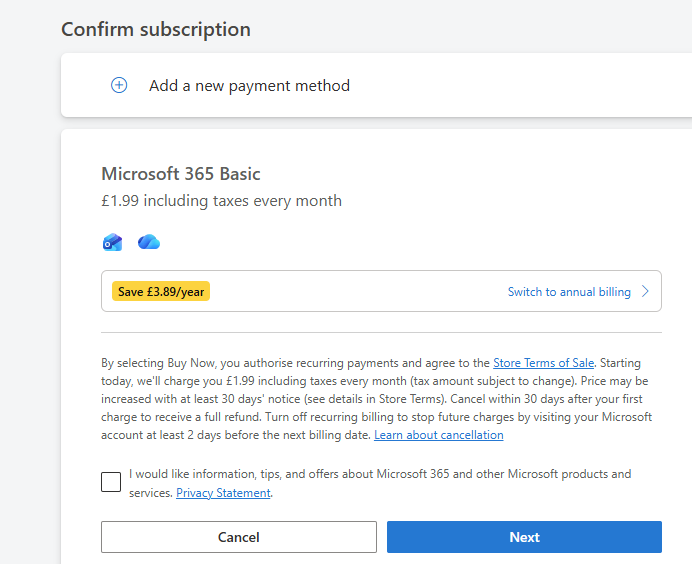Click the Outlook app icon
This screenshot has width=692, height=564.
pyautogui.click(x=113, y=242)
